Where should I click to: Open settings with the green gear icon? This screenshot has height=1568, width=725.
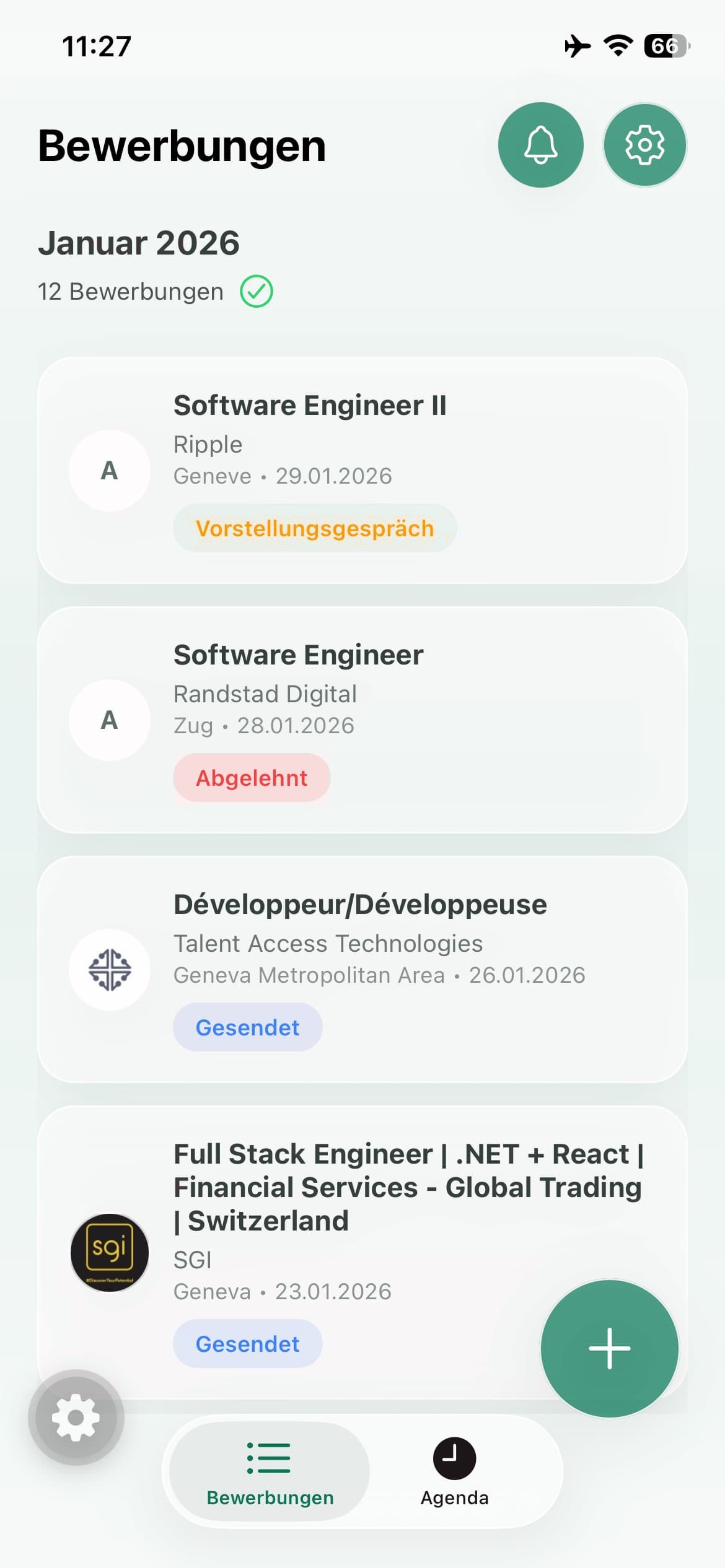click(x=644, y=145)
